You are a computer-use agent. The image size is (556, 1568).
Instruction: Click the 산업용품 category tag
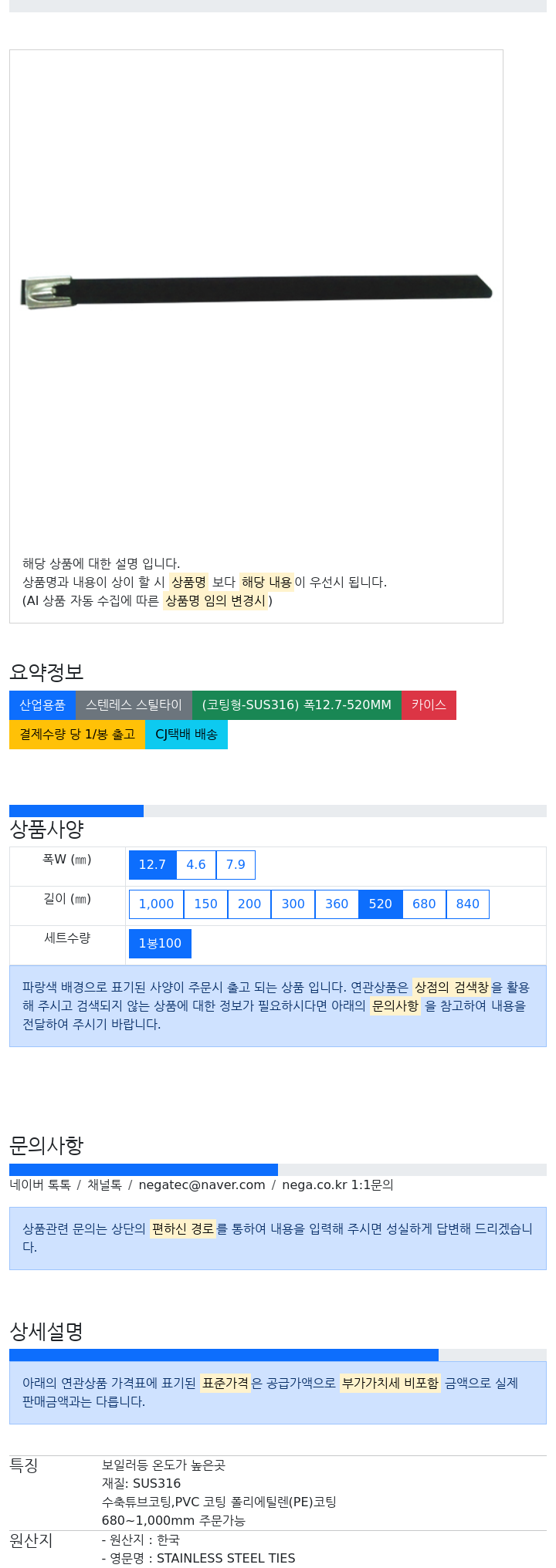click(x=42, y=705)
